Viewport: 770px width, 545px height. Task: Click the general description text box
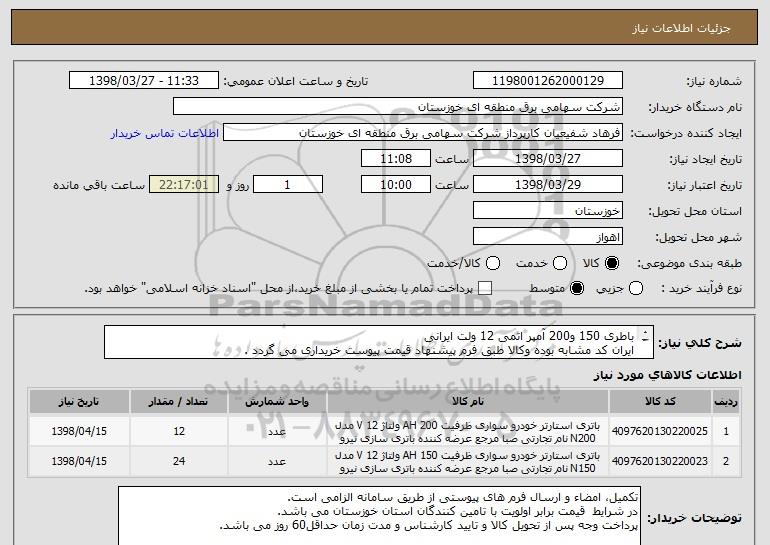(x=379, y=342)
